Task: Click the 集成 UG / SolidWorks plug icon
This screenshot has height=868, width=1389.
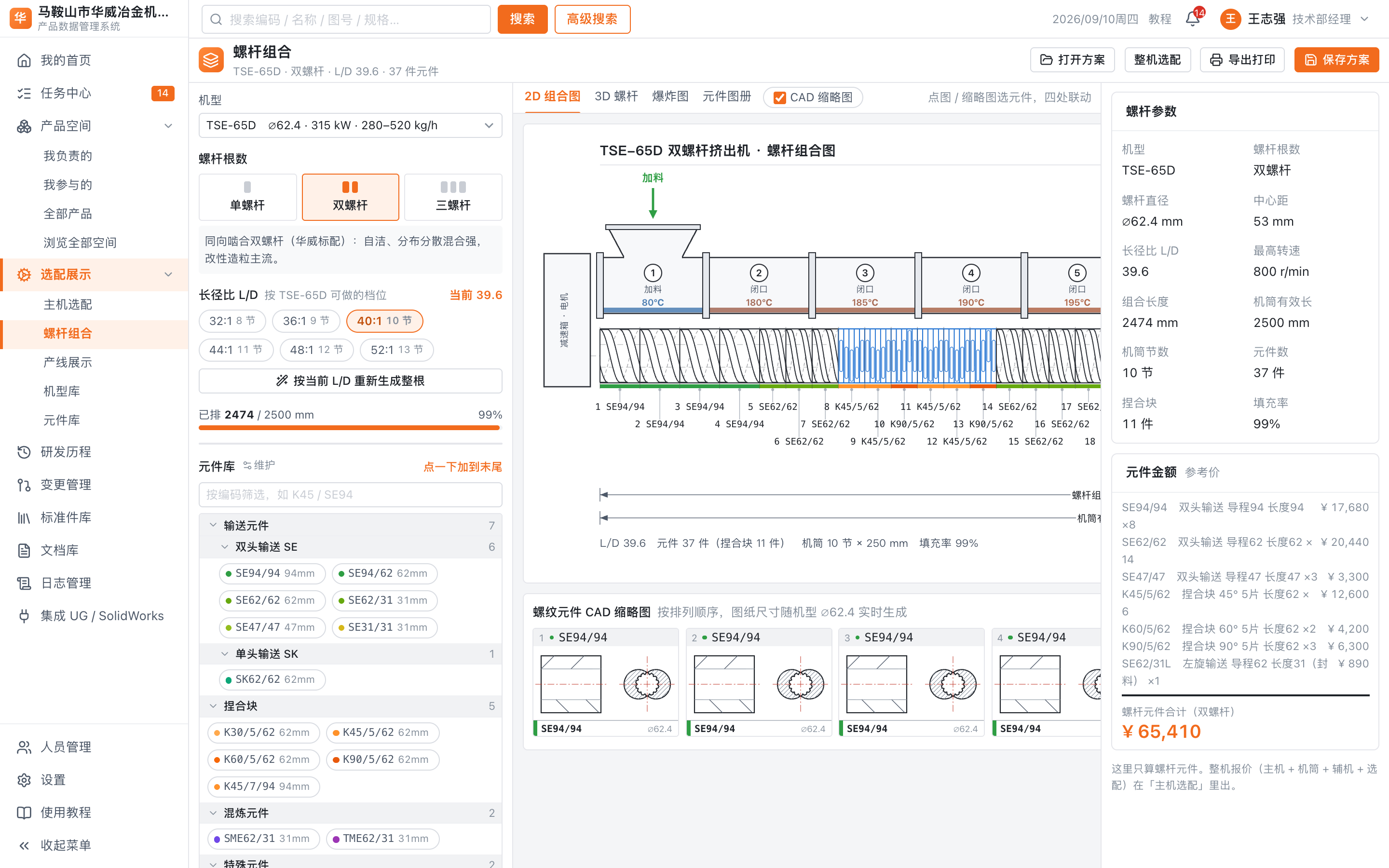Action: click(24, 615)
